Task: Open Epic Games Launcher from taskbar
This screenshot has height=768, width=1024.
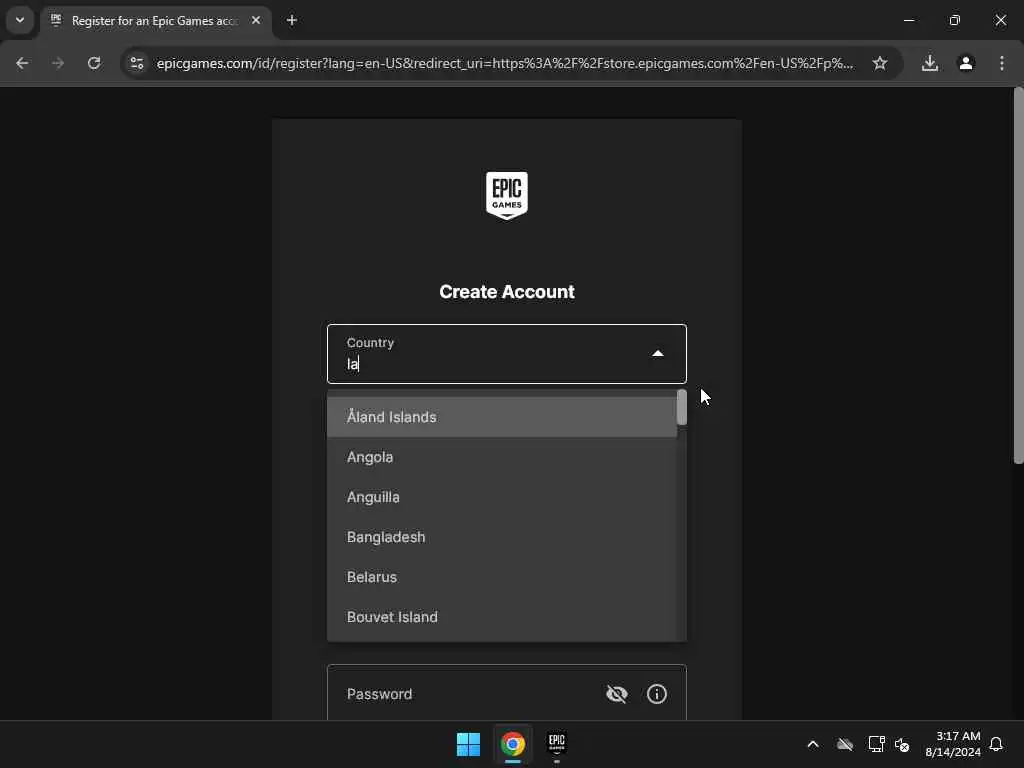Action: pyautogui.click(x=556, y=744)
